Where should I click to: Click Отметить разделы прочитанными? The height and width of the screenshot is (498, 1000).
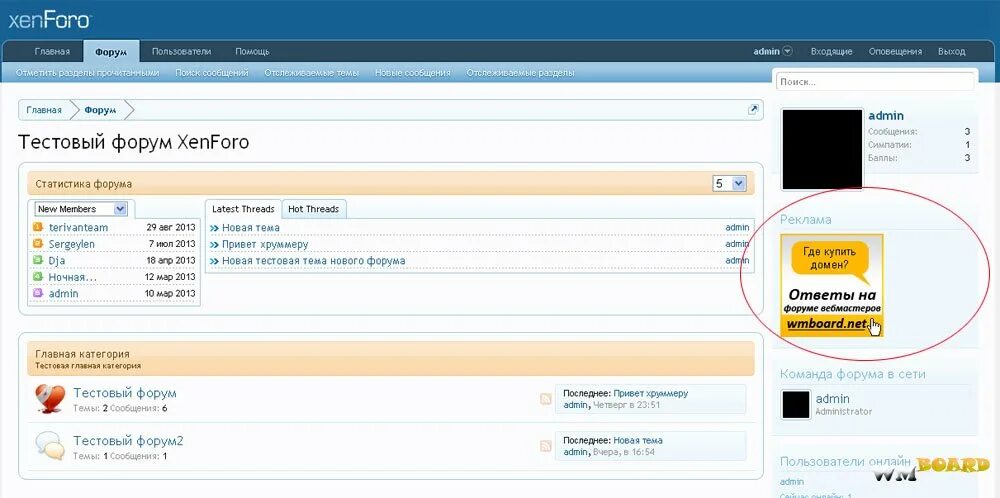point(87,73)
